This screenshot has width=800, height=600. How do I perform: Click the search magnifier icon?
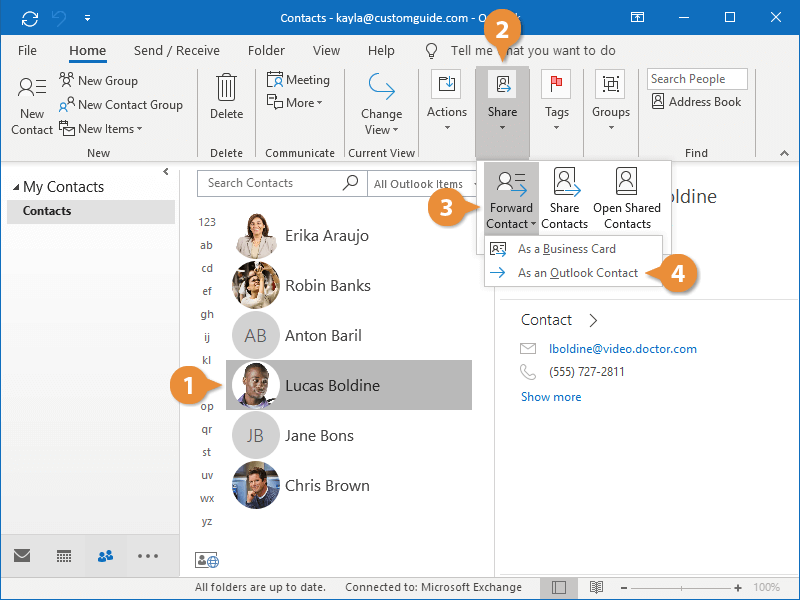click(351, 183)
